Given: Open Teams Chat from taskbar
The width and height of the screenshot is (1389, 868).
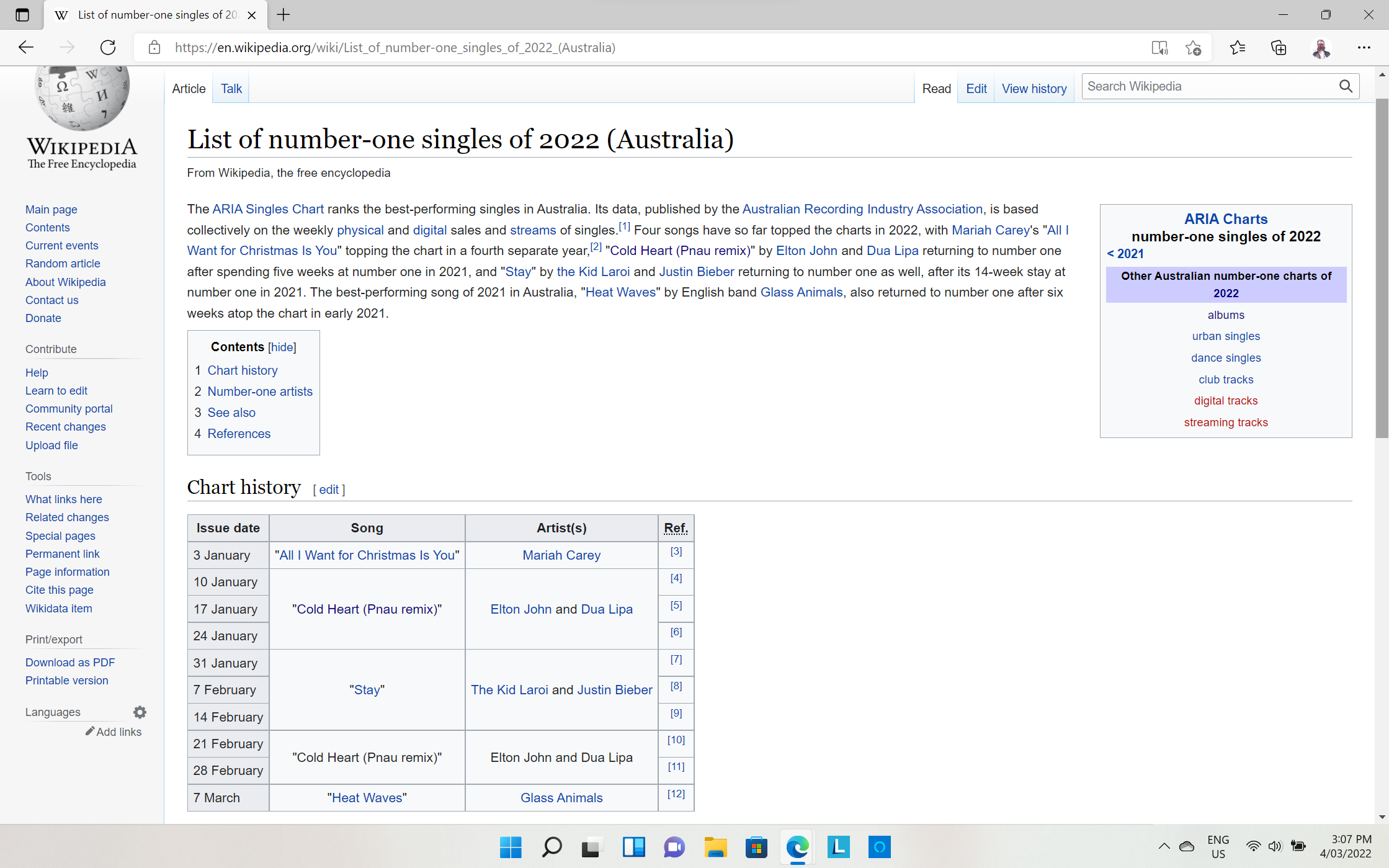Looking at the screenshot, I should 674,847.
